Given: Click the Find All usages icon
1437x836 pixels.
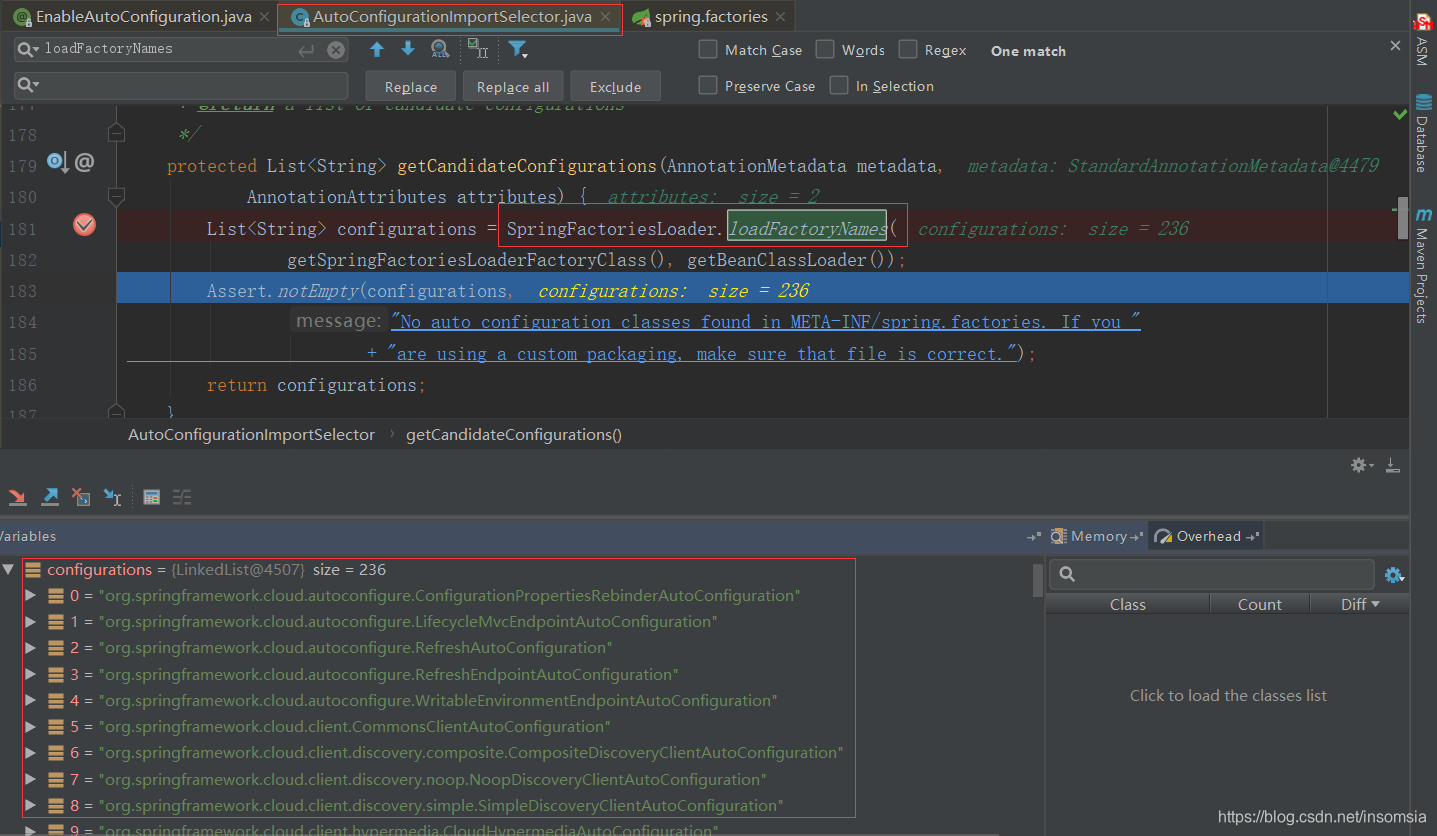Looking at the screenshot, I should click(x=440, y=49).
